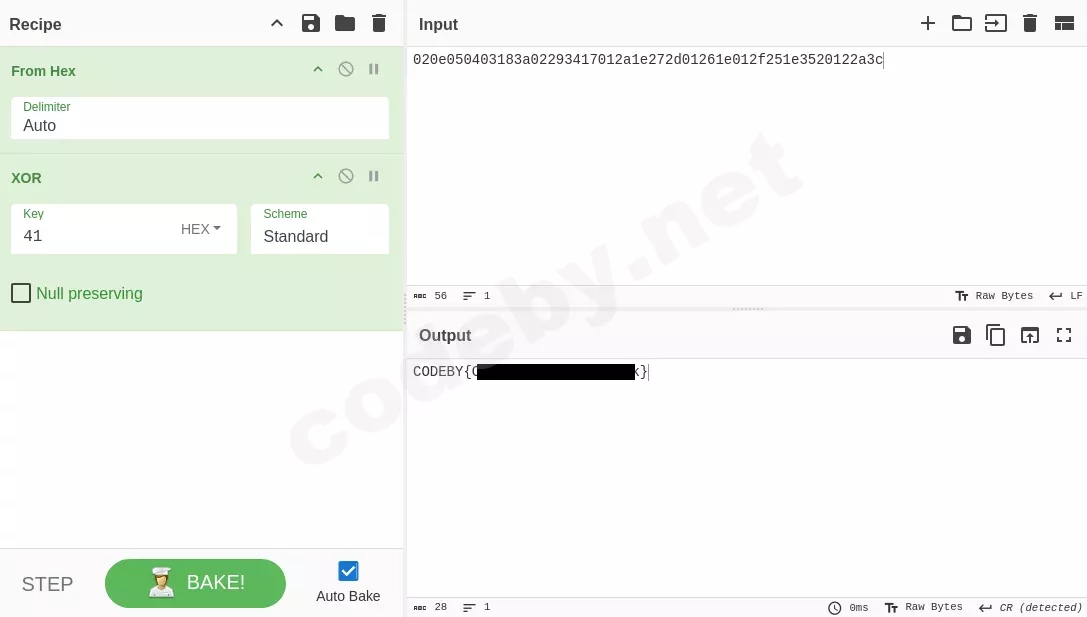The height and width of the screenshot is (617, 1087).
Task: Save output to file
Action: point(962,336)
